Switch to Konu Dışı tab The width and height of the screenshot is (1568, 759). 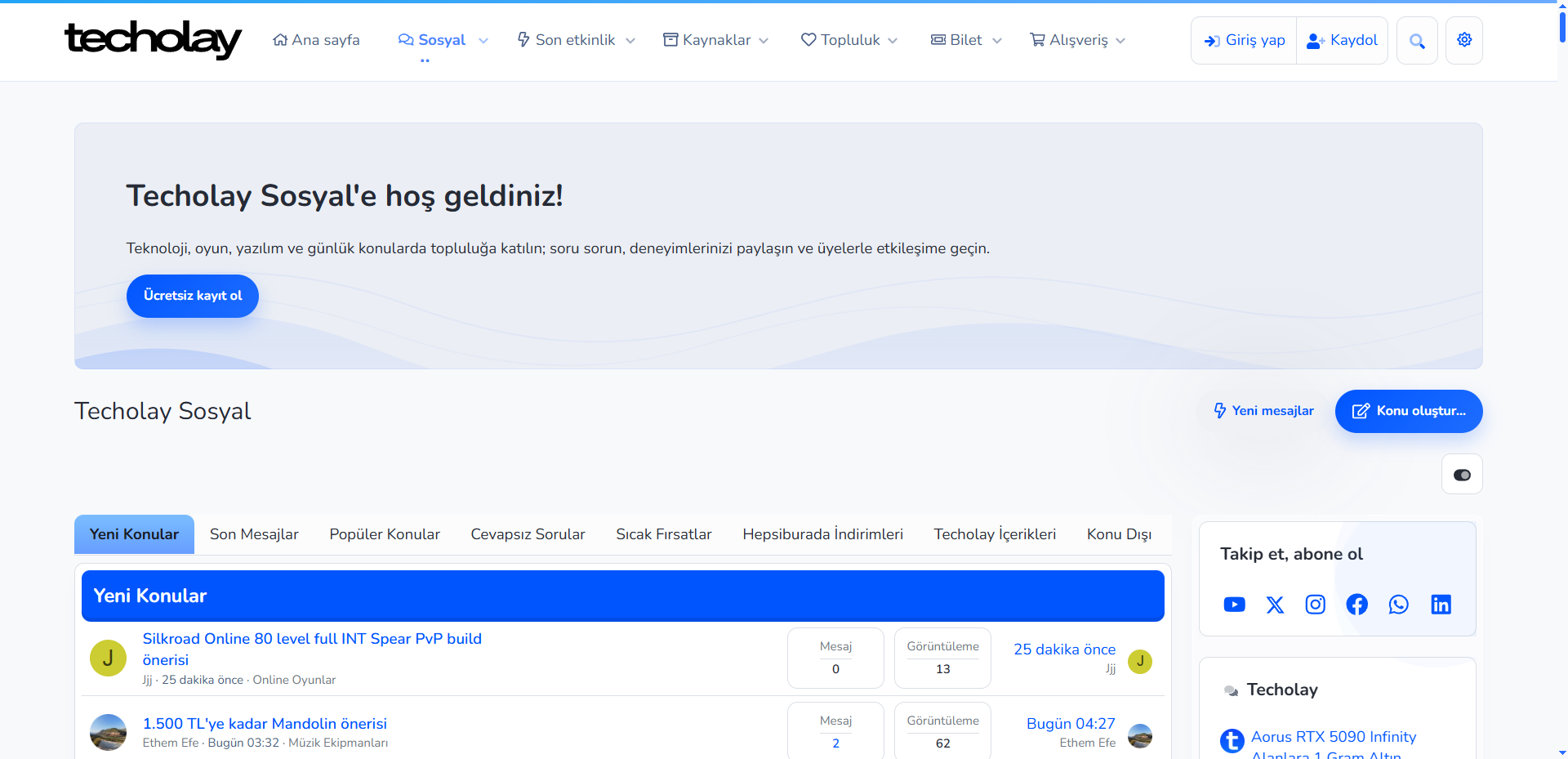(x=1119, y=534)
